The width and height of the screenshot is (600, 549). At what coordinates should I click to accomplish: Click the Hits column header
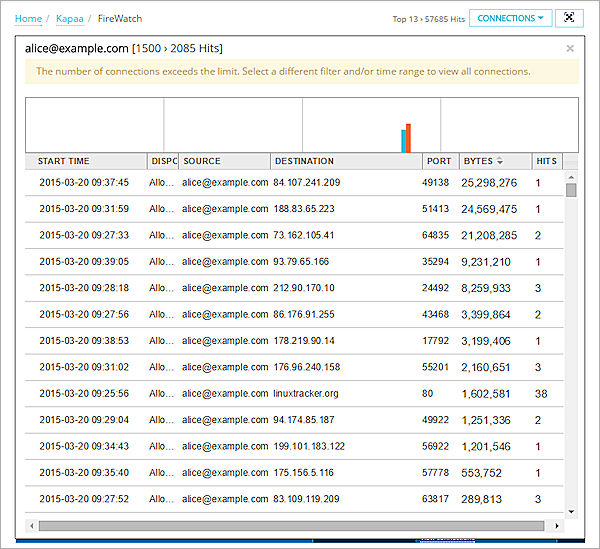click(546, 161)
